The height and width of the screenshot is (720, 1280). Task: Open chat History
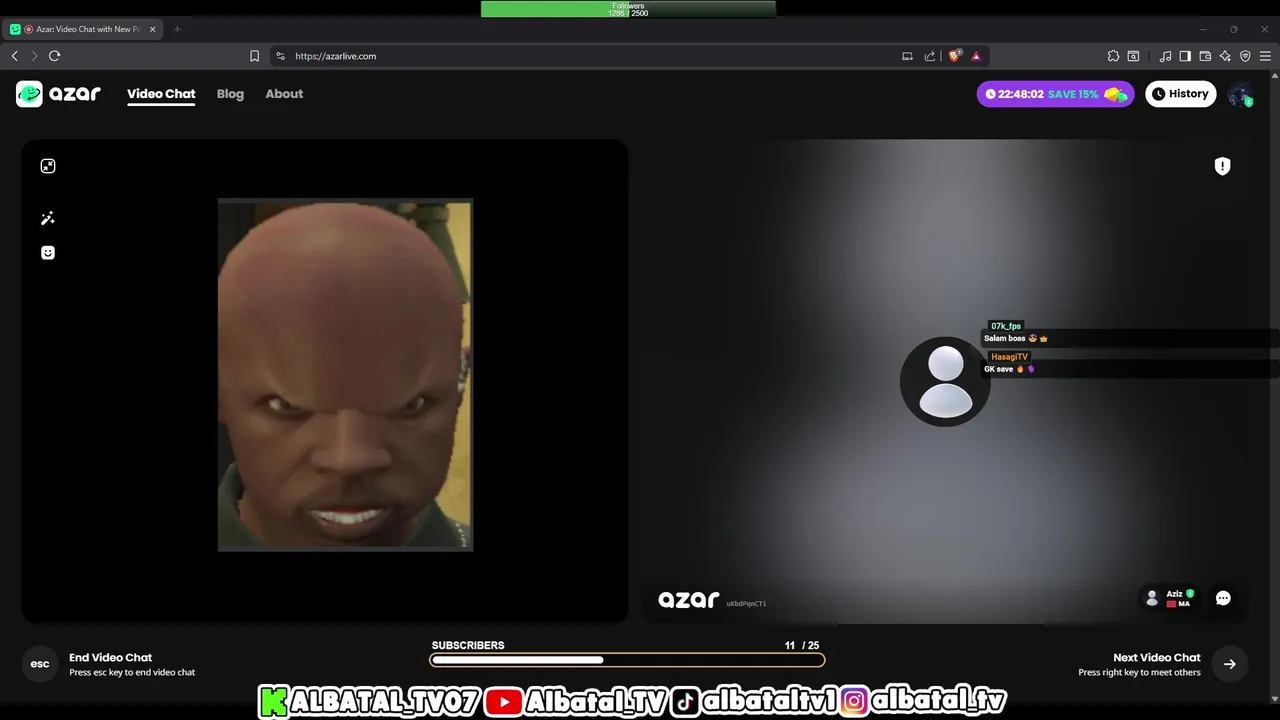[1180, 94]
